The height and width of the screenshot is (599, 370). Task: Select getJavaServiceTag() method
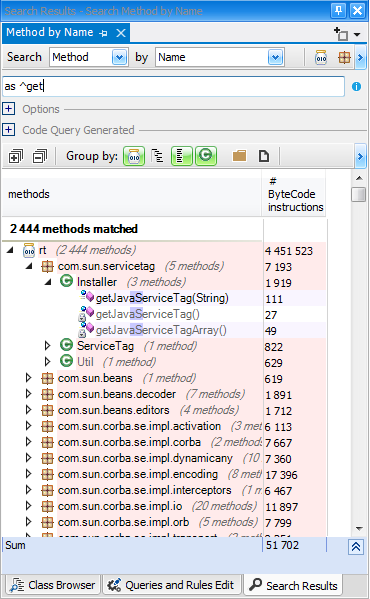pyautogui.click(x=148, y=314)
